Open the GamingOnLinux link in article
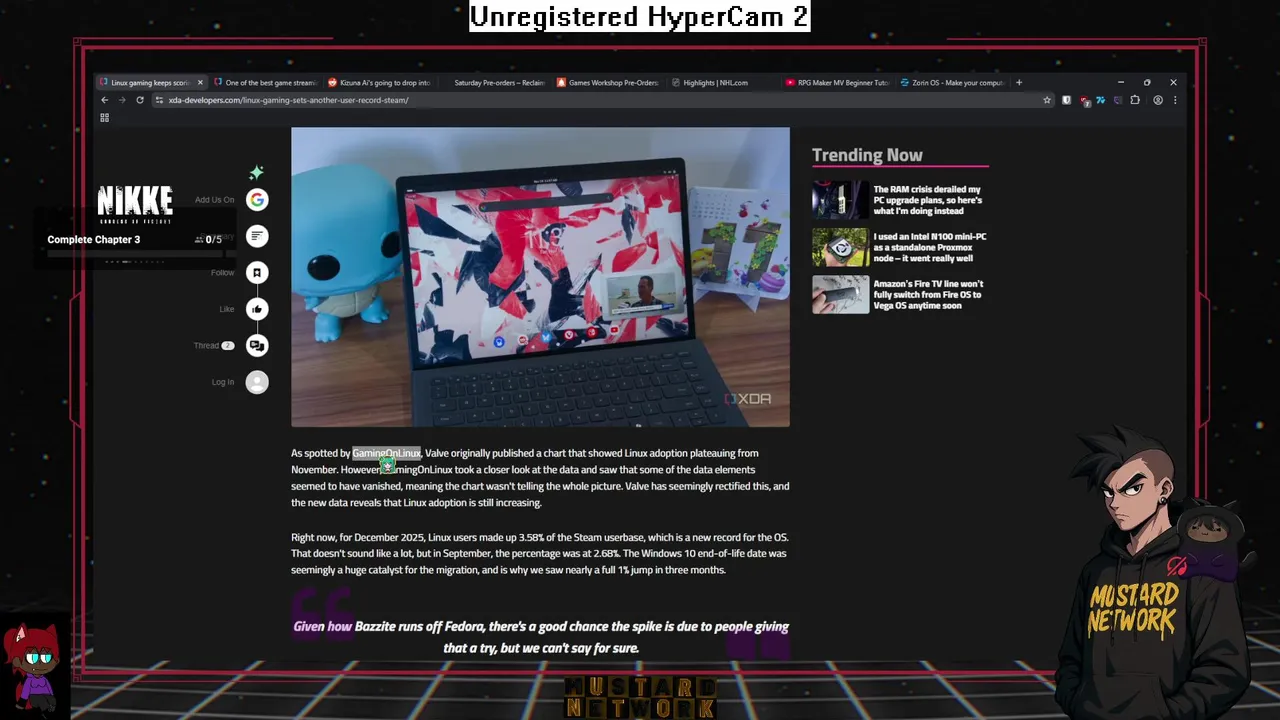The image size is (1280, 720). coord(386,453)
